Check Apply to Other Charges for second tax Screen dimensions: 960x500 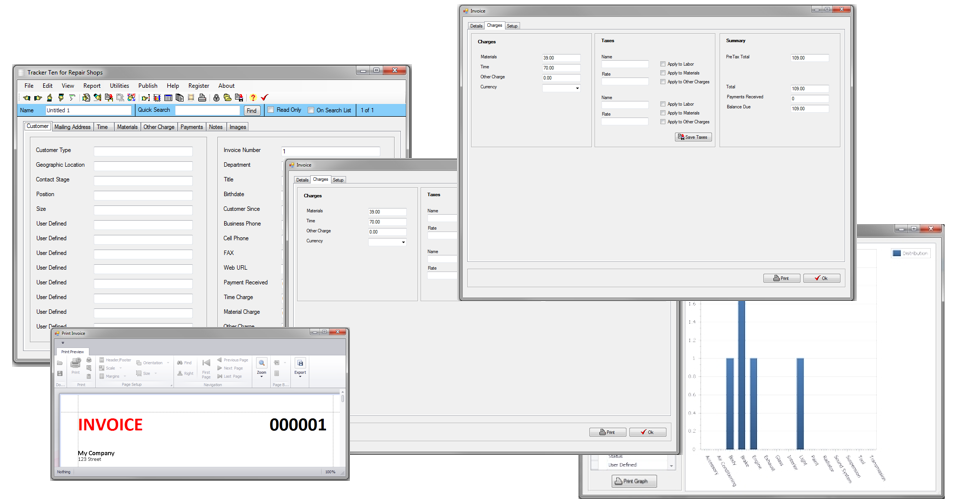click(x=663, y=122)
